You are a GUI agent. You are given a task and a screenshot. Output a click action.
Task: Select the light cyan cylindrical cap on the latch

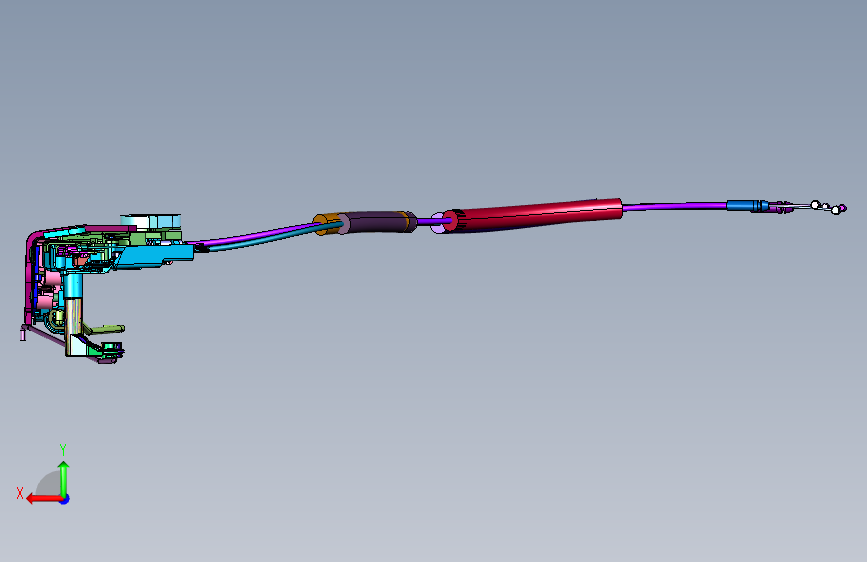point(150,221)
